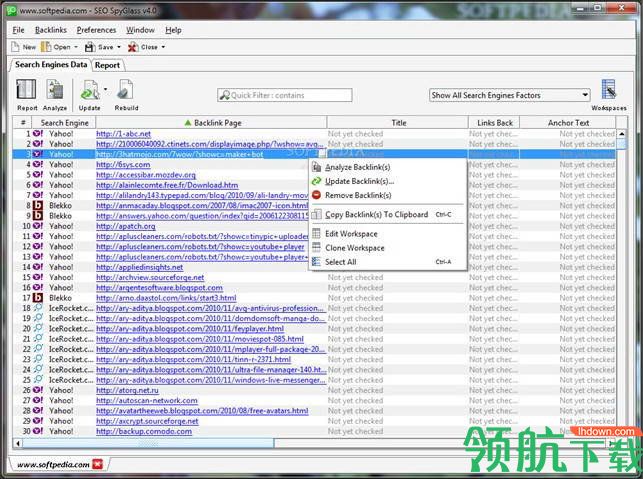The height and width of the screenshot is (479, 643).
Task: Click the Yahoo icon in row 1
Action: (x=38, y=134)
